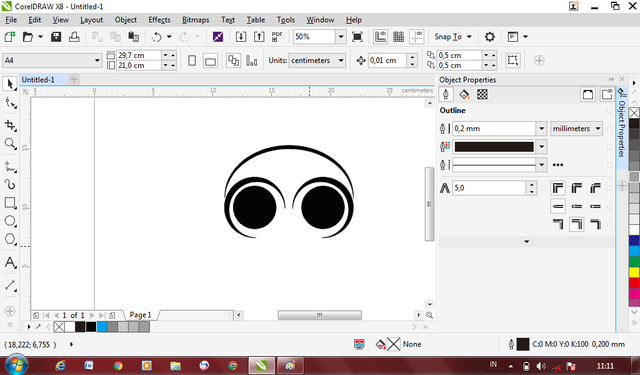Select the Parallel Dimension tool

click(10, 285)
